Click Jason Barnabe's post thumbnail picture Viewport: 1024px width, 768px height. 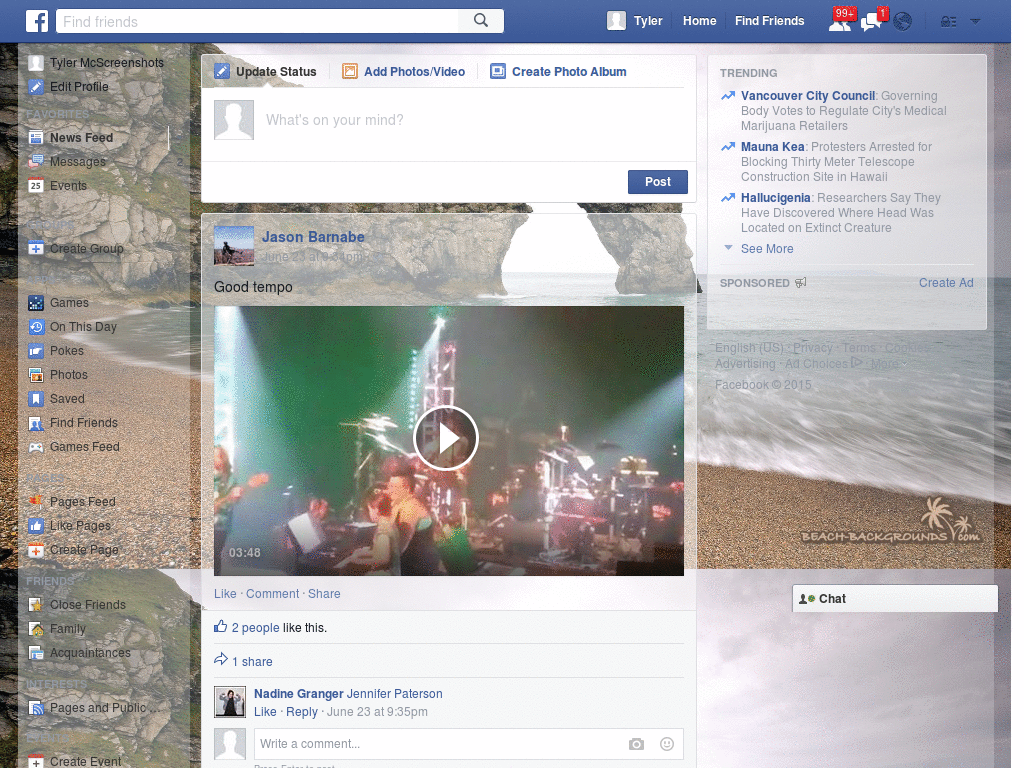click(234, 246)
